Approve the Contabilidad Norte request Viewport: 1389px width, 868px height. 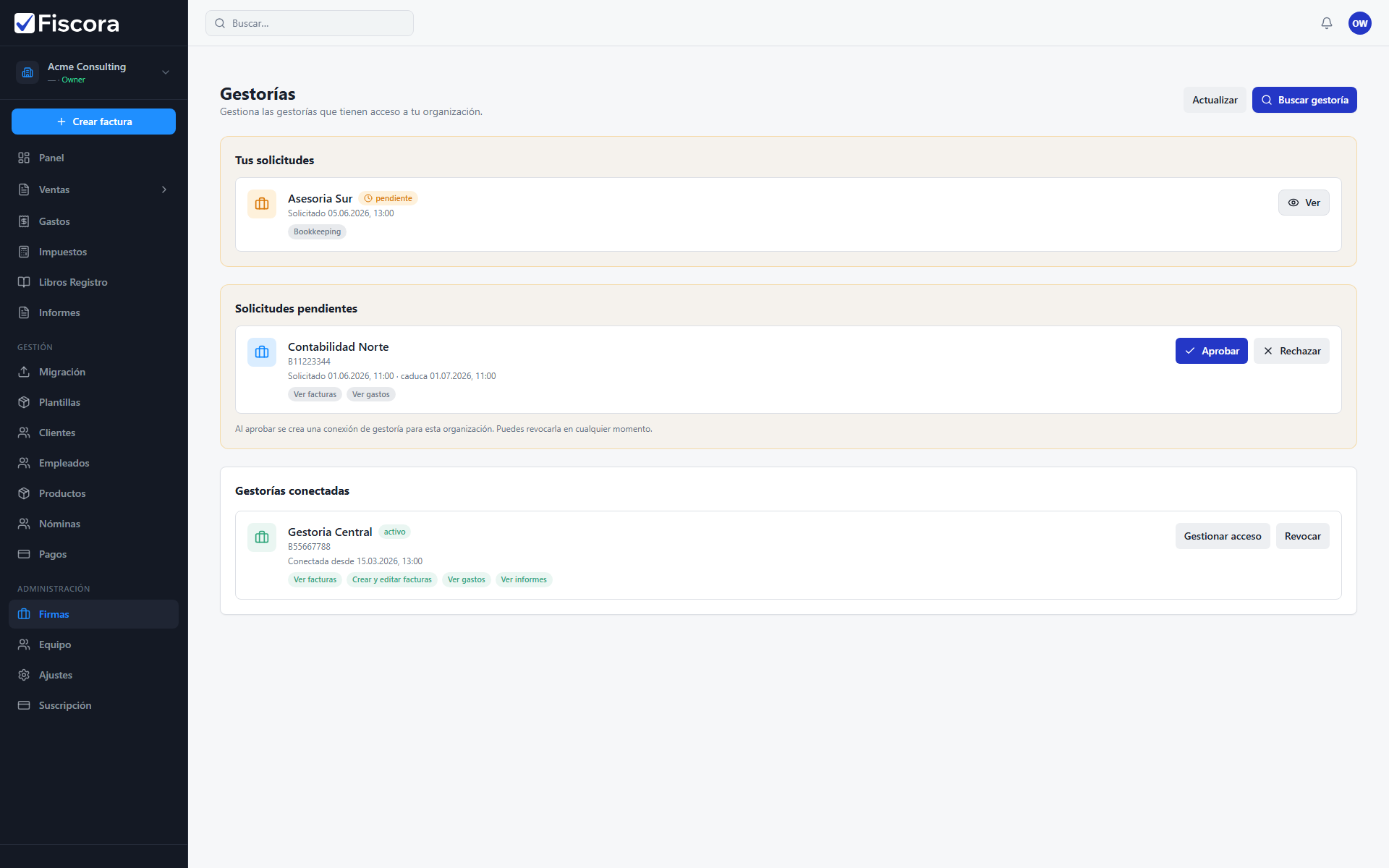coord(1212,351)
